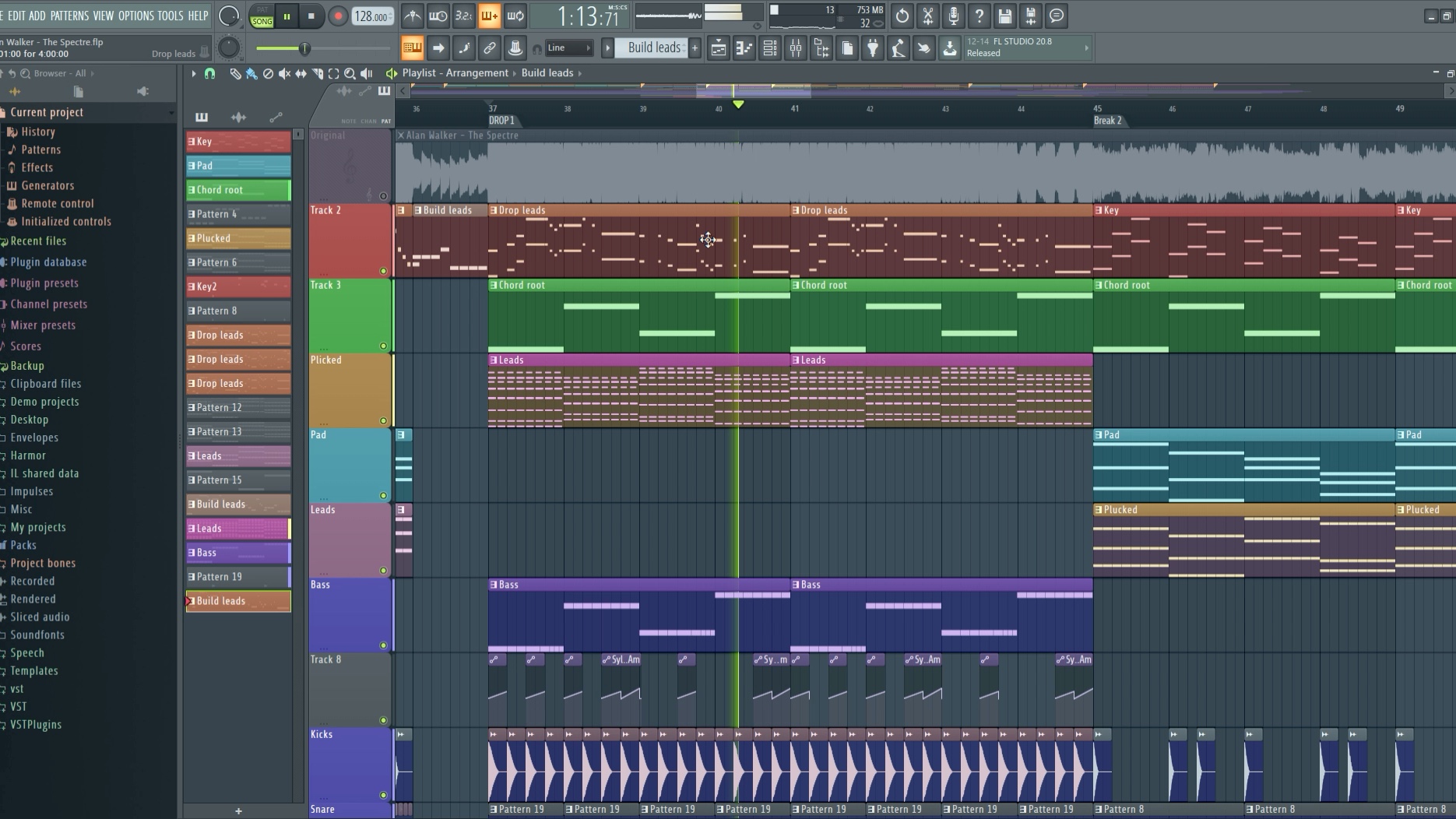Image resolution: width=1456 pixels, height=819 pixels.
Task: Click the question mark help icon
Action: point(979,16)
